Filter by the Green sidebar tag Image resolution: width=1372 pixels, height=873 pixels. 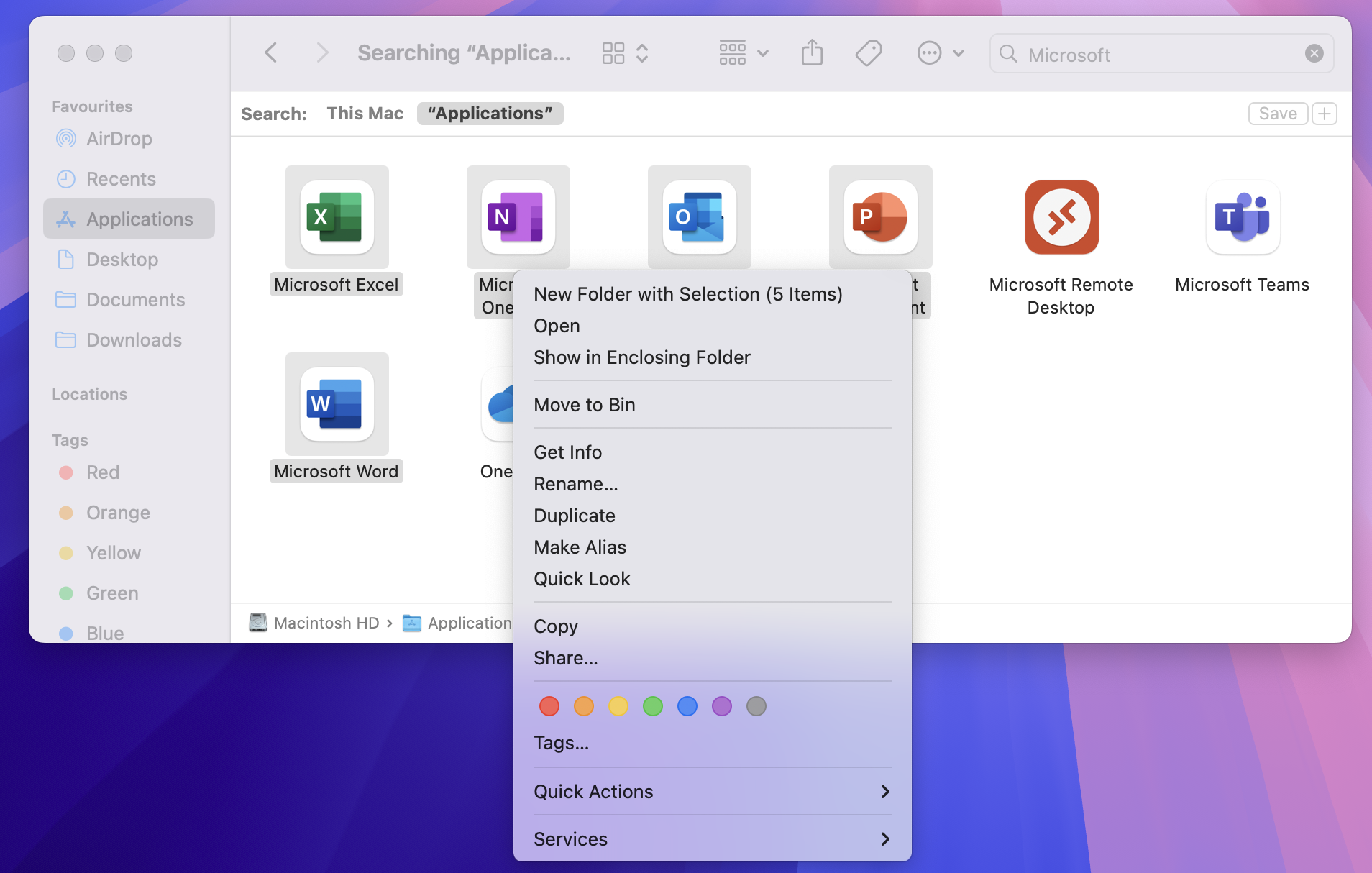pos(129,593)
